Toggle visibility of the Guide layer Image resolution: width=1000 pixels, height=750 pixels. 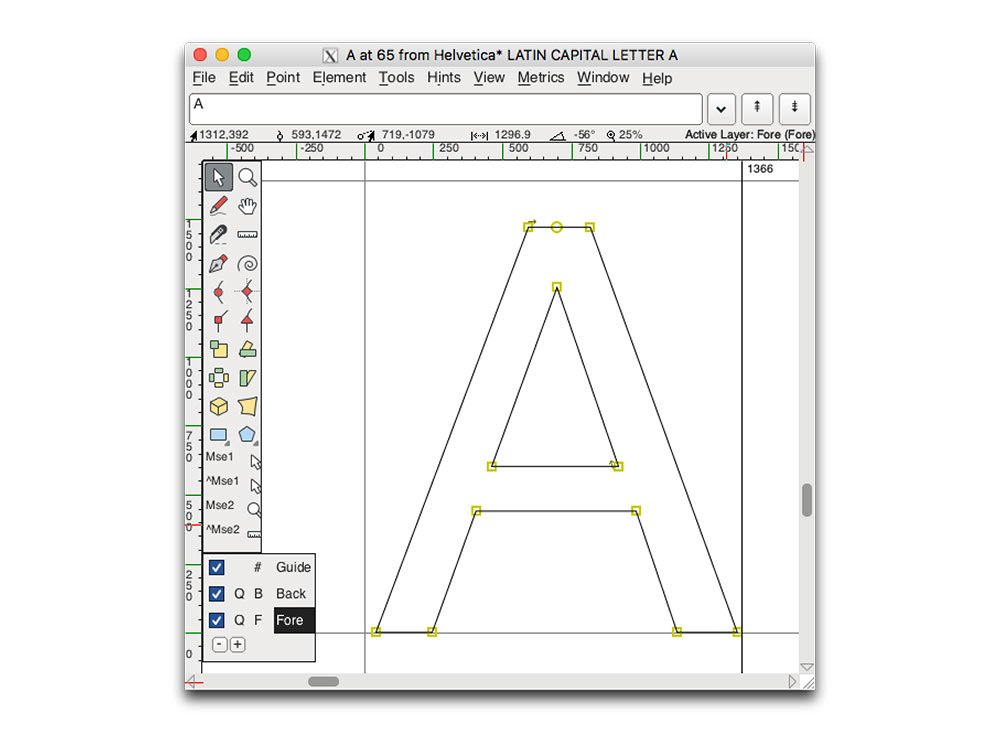pos(217,567)
